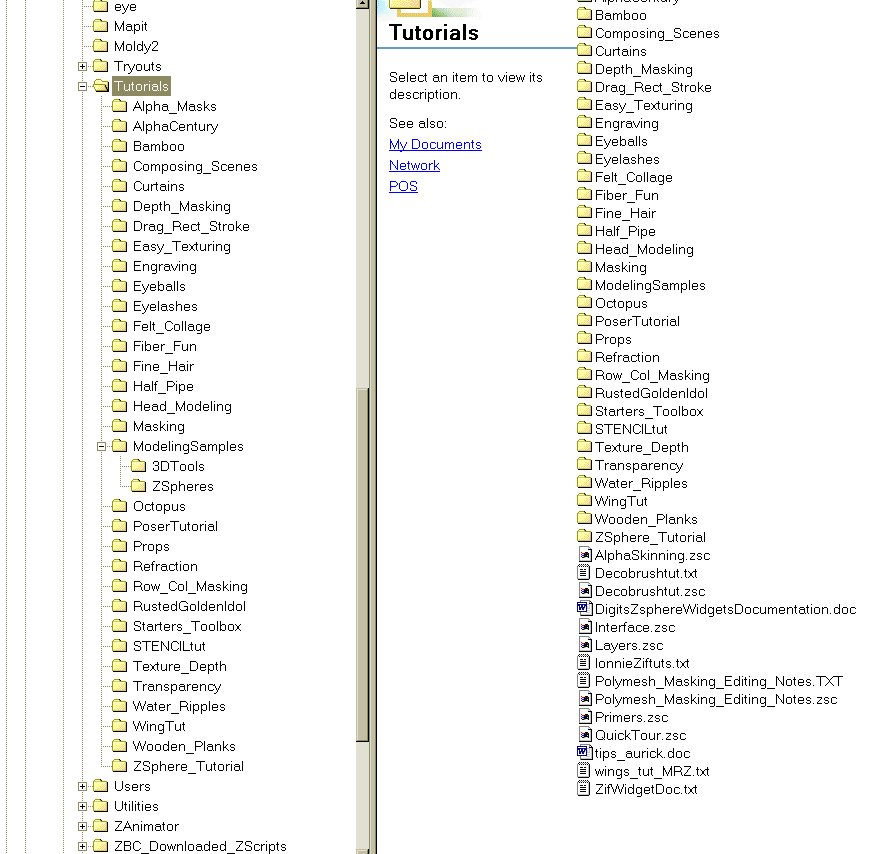Click Head_Modeling name in file list
The image size is (890, 854).
pyautogui.click(x=644, y=250)
